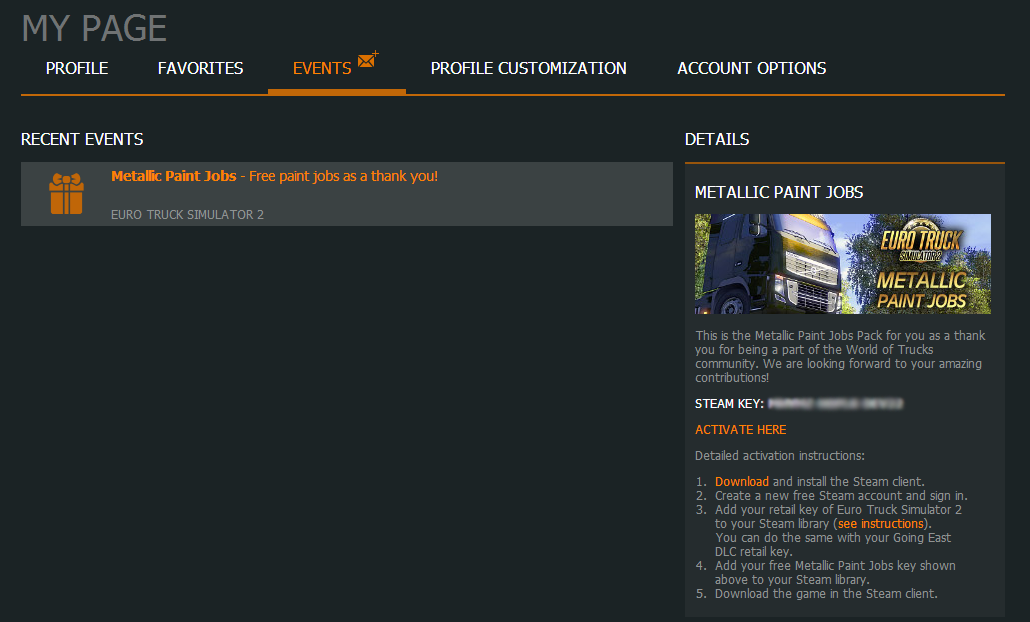Click step 'Download the game in the Steam client'
The height and width of the screenshot is (622, 1030).
click(x=826, y=594)
